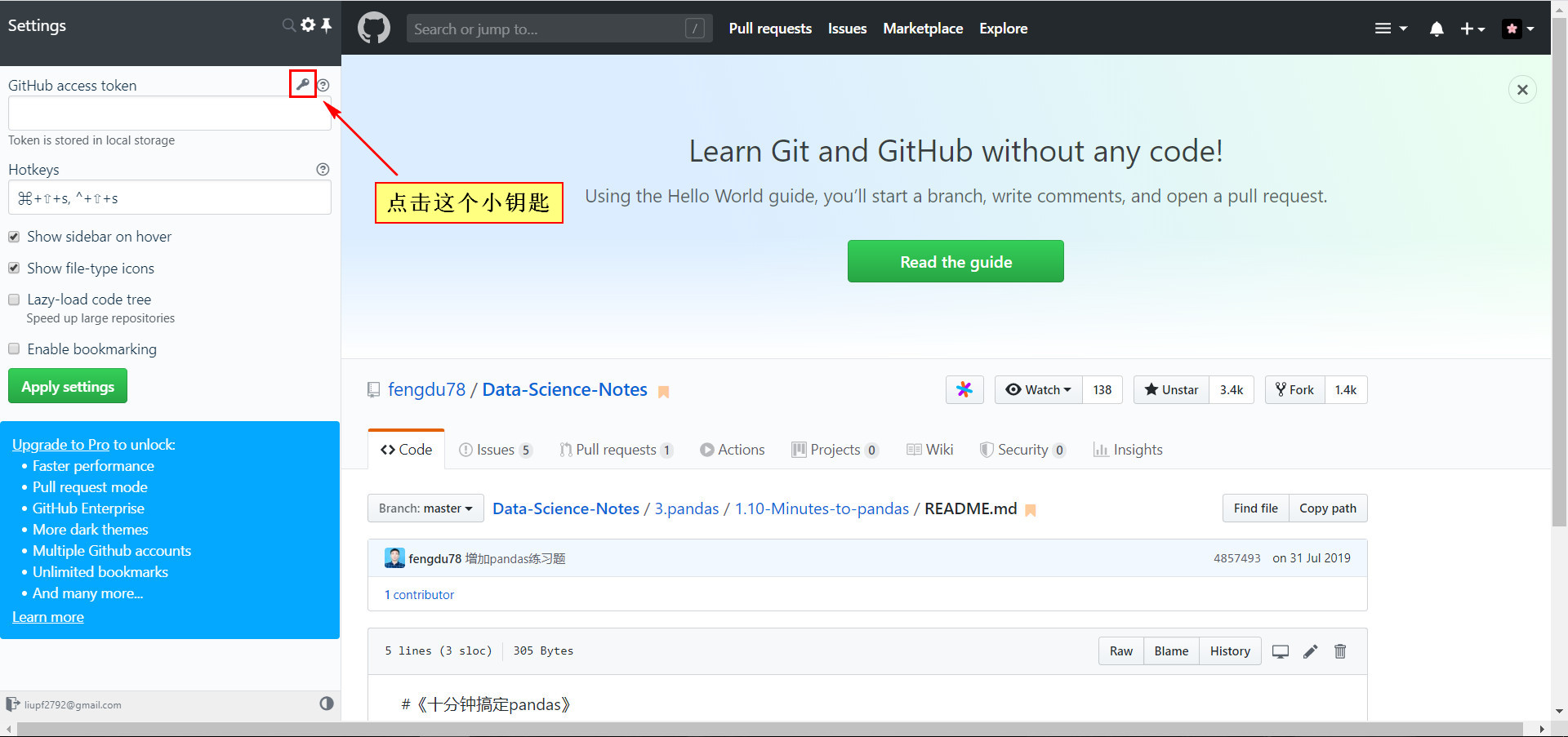Open Marketplace in top navigation

(923, 29)
